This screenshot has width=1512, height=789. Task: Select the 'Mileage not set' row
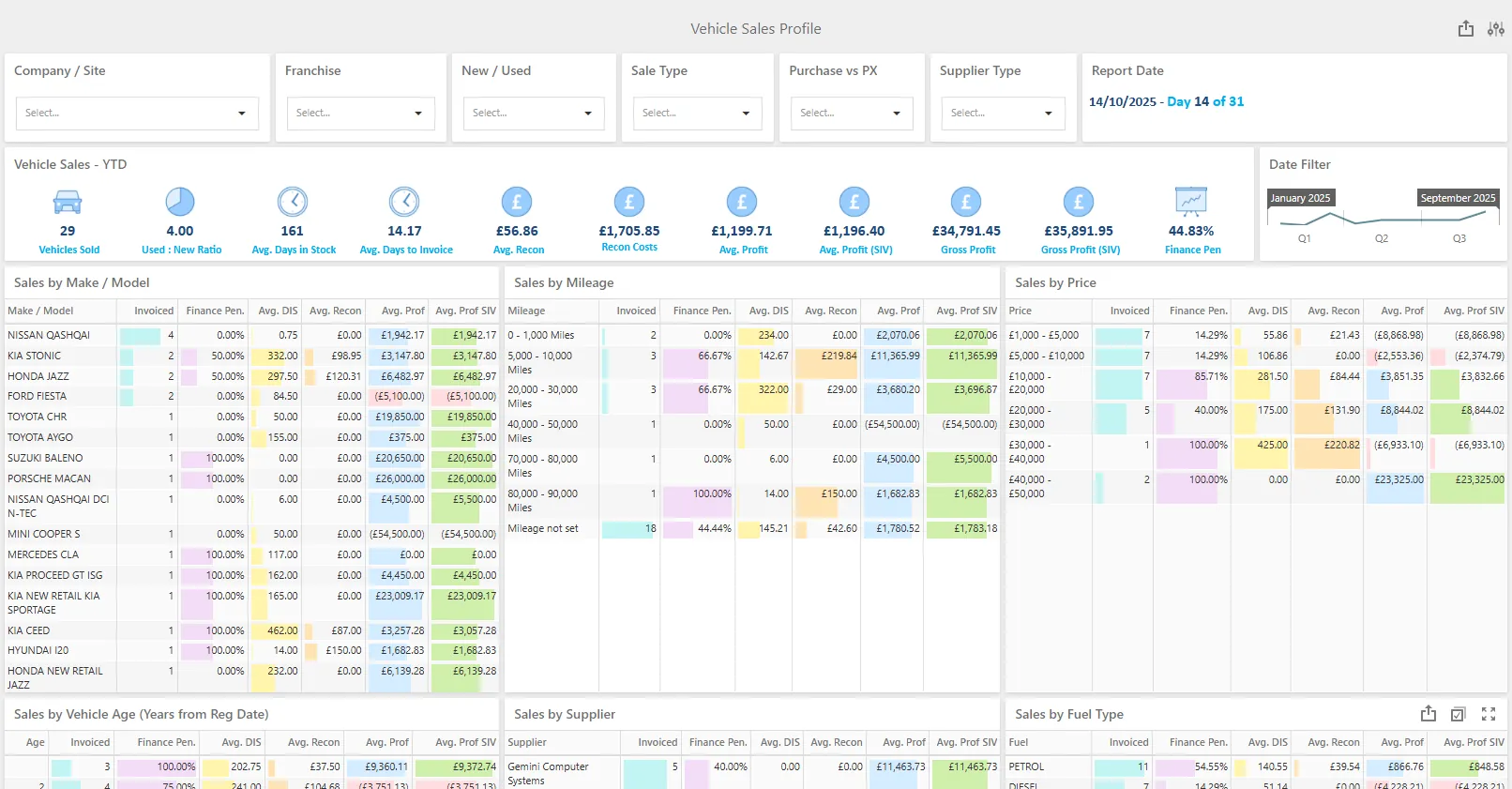752,529
